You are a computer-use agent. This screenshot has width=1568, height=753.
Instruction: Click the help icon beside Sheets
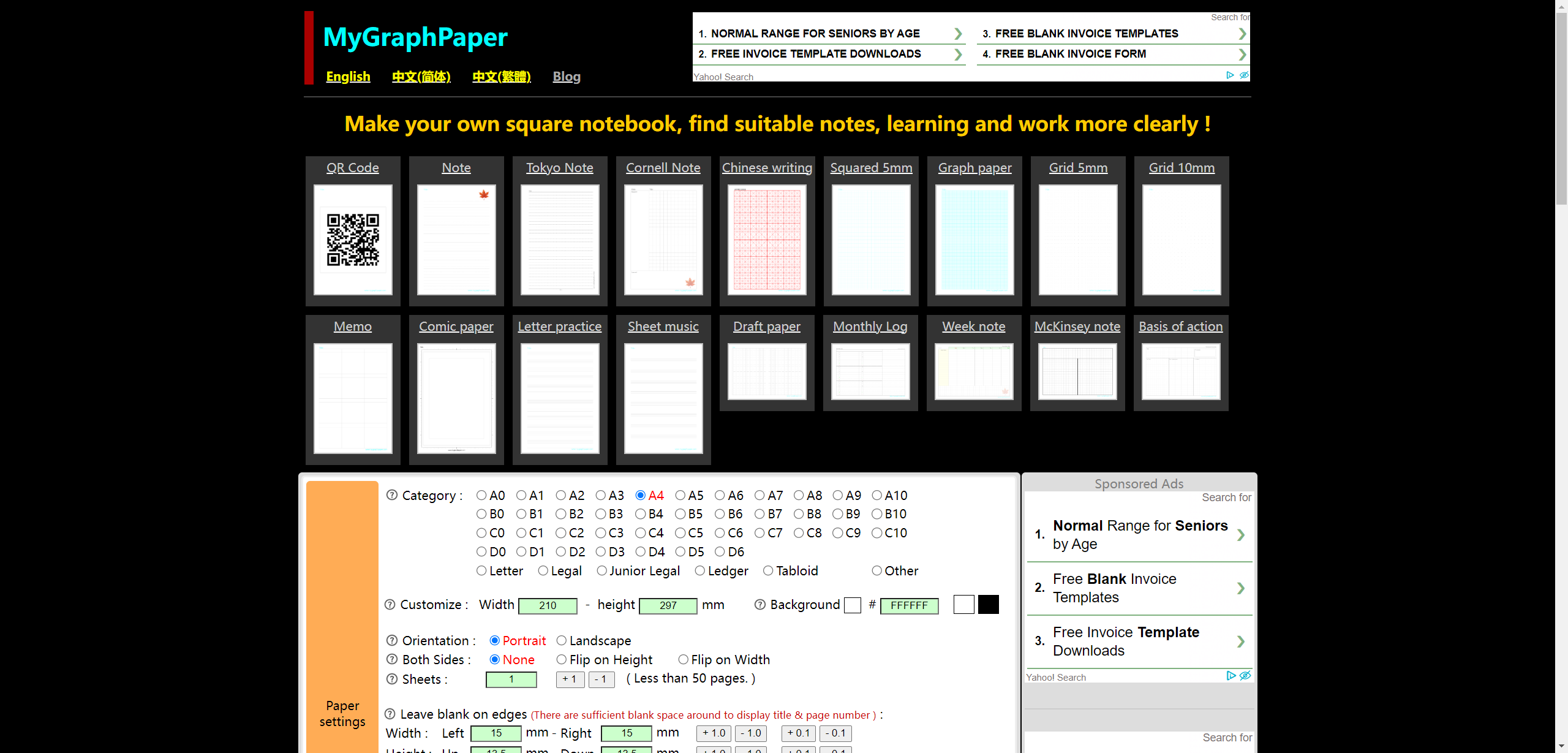pos(392,679)
